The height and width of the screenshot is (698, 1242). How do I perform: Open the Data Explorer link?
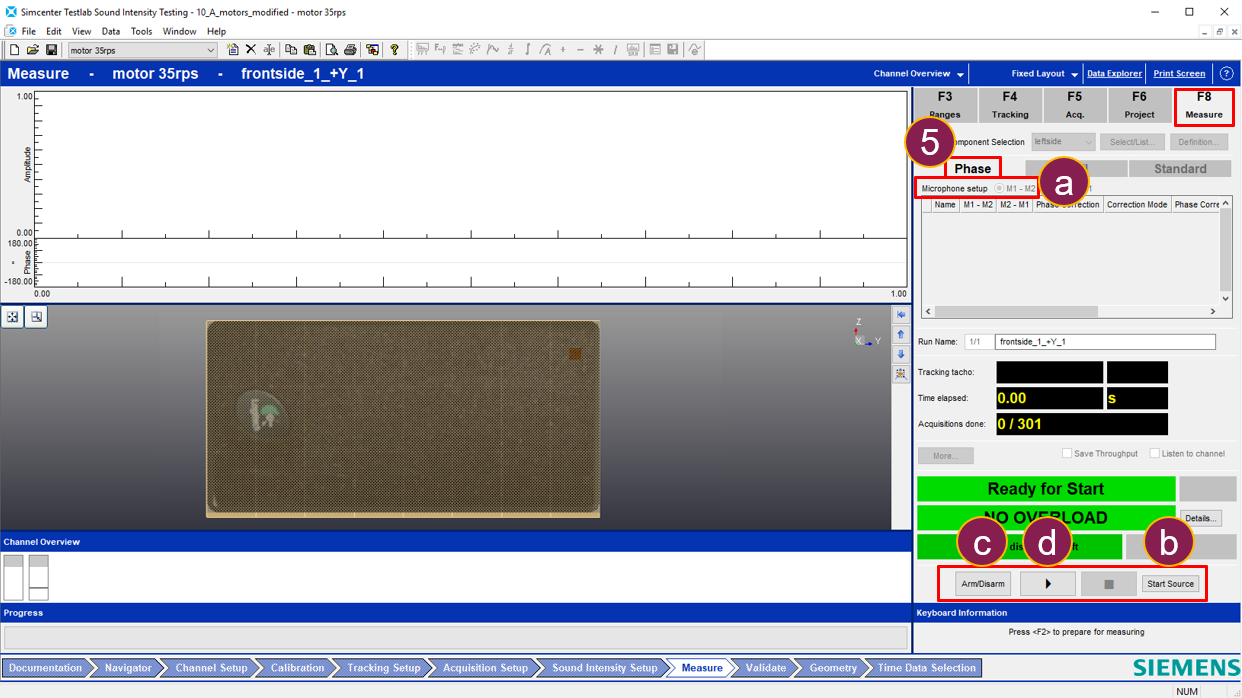1114,74
